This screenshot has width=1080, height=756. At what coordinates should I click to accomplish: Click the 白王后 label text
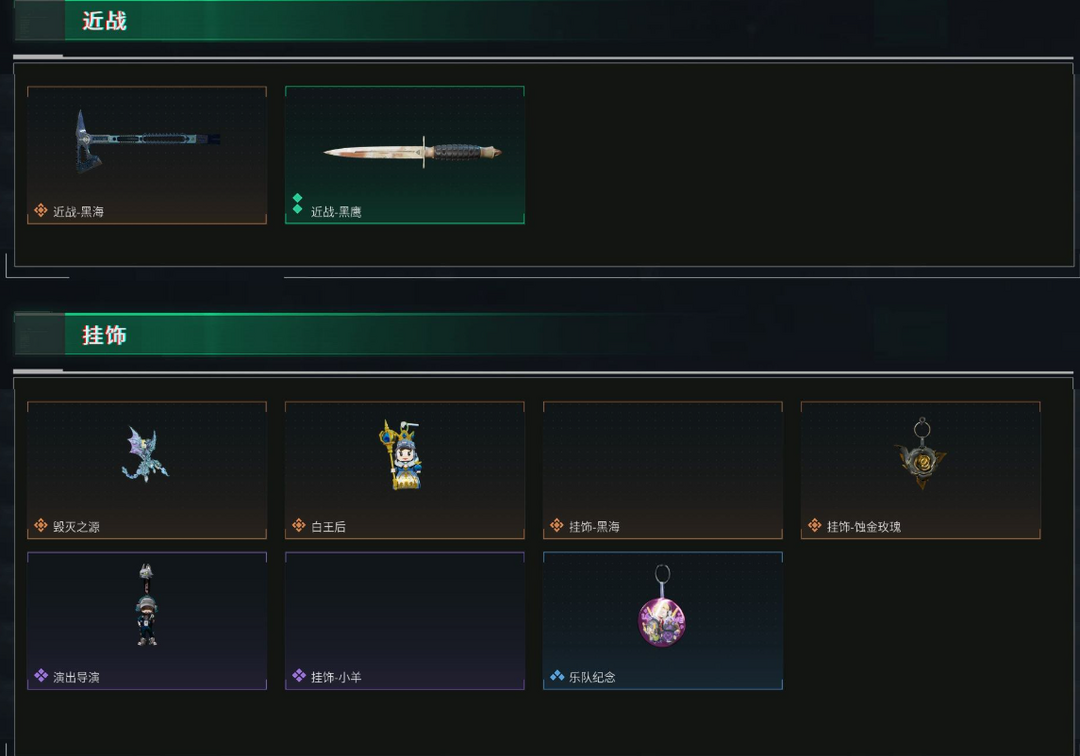click(x=329, y=527)
